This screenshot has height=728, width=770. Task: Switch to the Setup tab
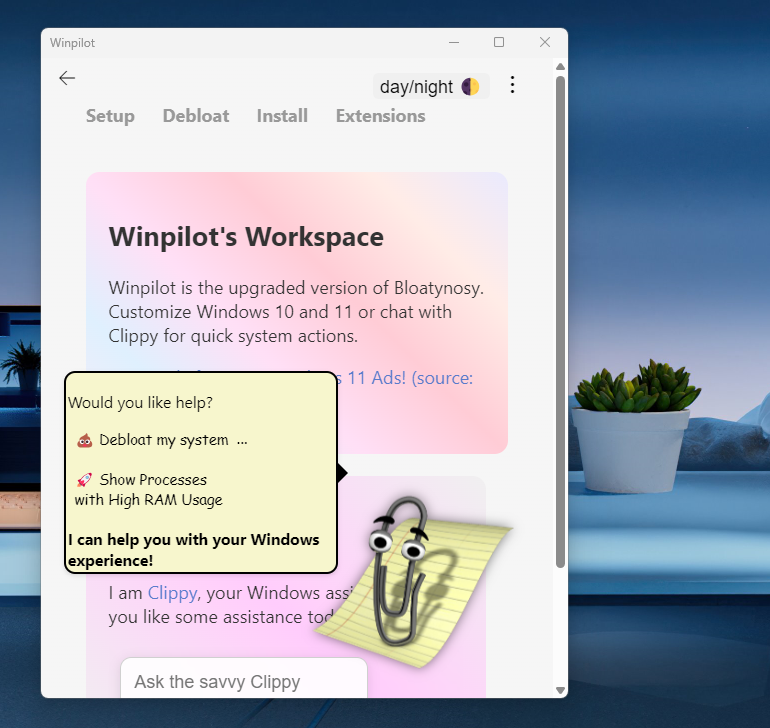pos(110,116)
